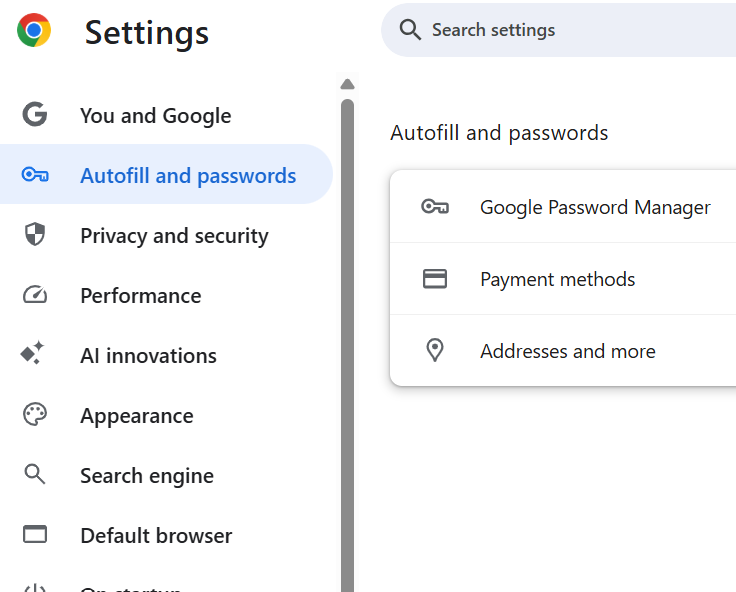The height and width of the screenshot is (592, 736).
Task: Open Payment methods settings
Action: (x=557, y=279)
